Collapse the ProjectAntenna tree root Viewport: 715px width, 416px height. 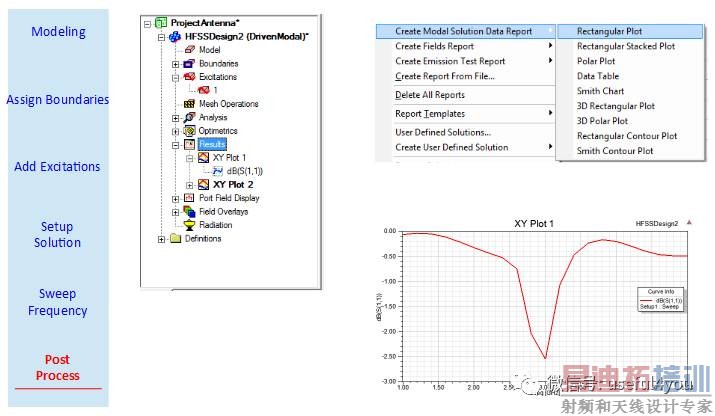147,24
